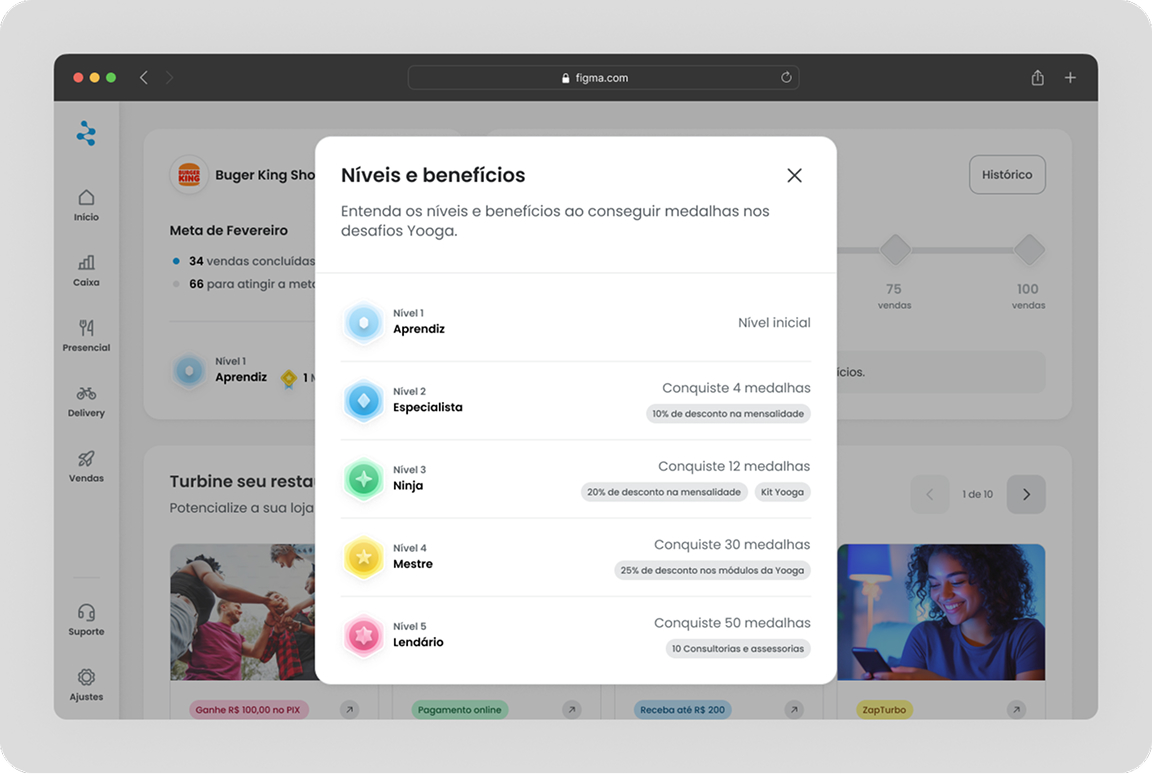Close the Níveis e benefícios dialog
The width and height of the screenshot is (1152, 774).
point(794,176)
